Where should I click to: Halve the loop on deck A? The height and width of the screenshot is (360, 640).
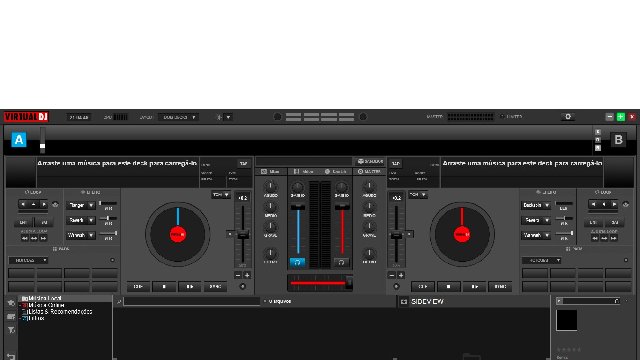pyautogui.click(x=23, y=204)
